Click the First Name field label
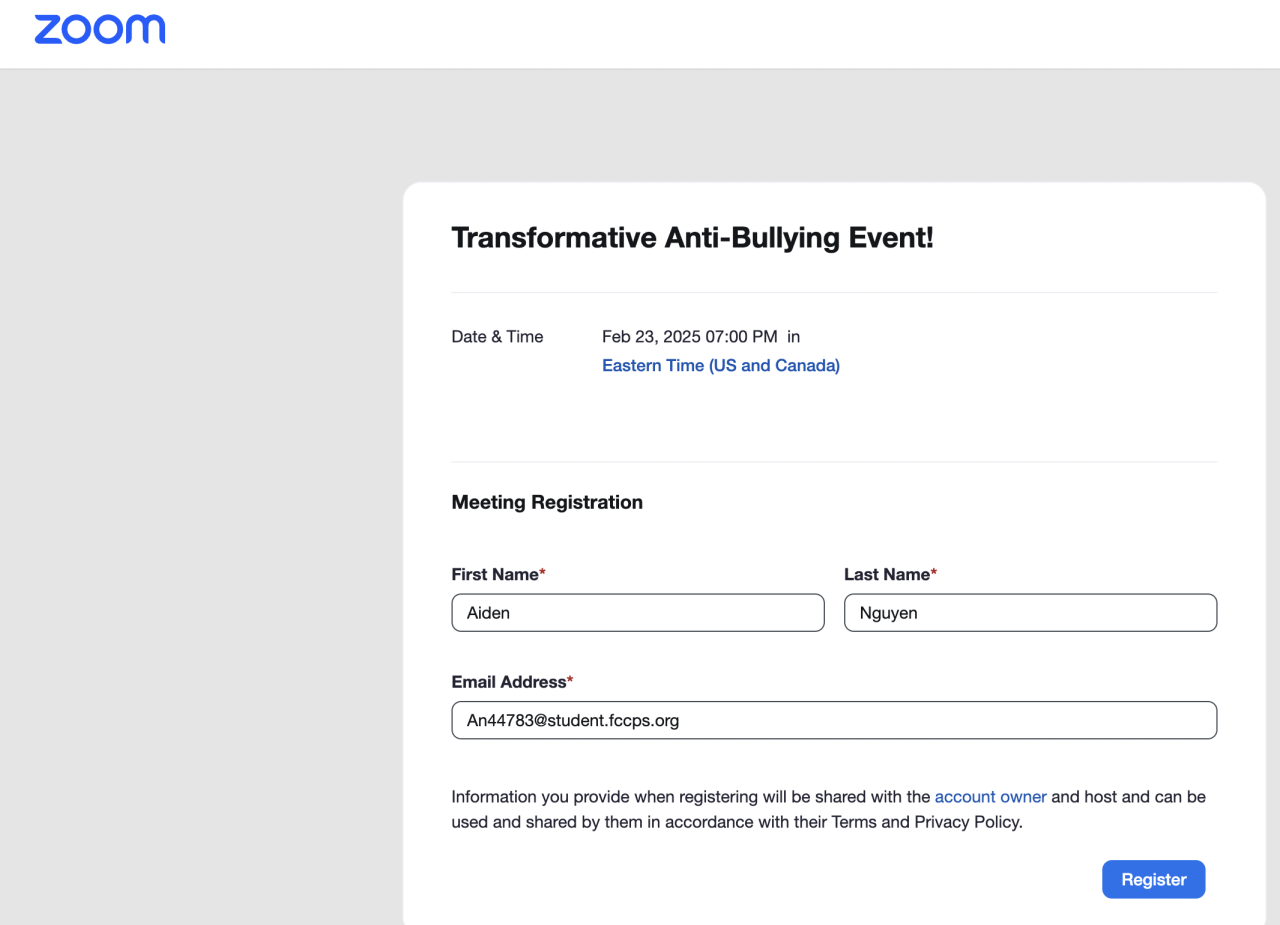 (x=494, y=575)
